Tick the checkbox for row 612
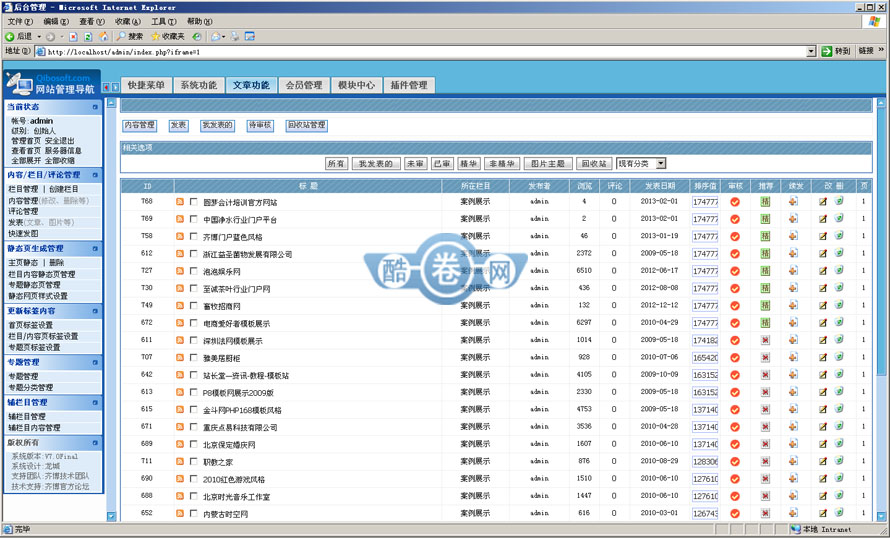The height and width of the screenshot is (538, 890). (x=194, y=254)
